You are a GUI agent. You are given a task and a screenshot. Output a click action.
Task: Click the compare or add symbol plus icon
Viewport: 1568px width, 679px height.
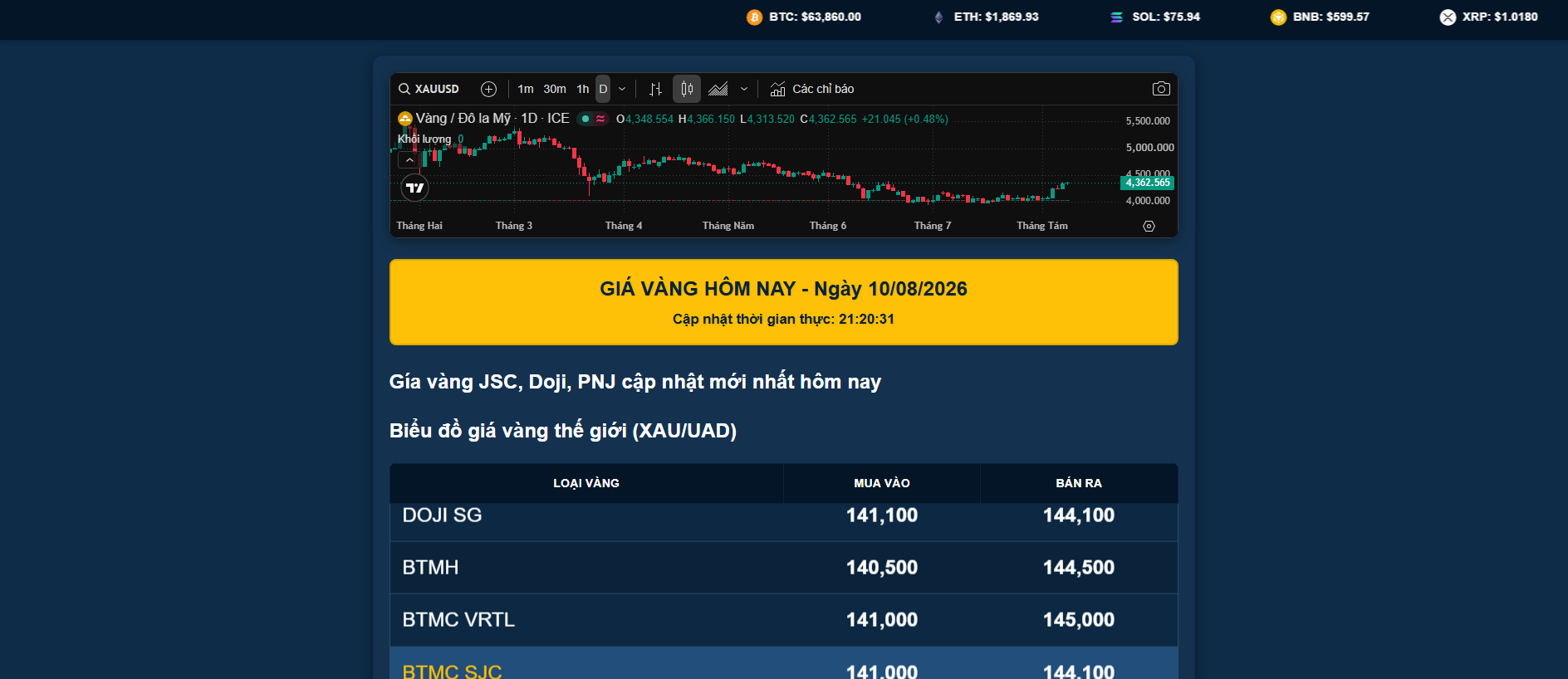pyautogui.click(x=489, y=89)
